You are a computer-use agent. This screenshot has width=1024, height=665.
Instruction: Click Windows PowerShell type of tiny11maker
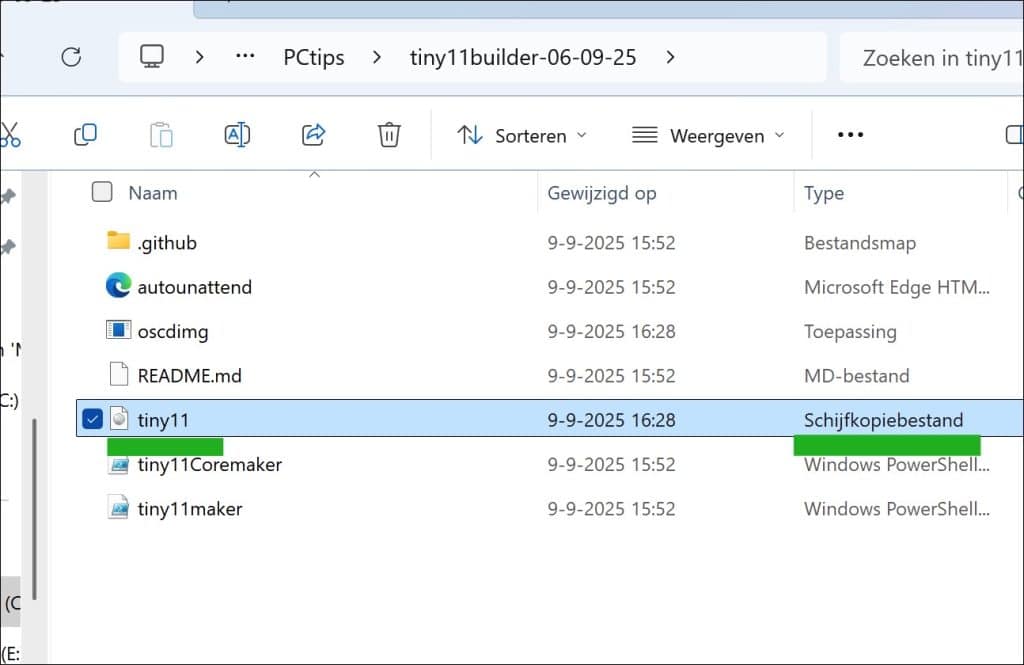(897, 509)
